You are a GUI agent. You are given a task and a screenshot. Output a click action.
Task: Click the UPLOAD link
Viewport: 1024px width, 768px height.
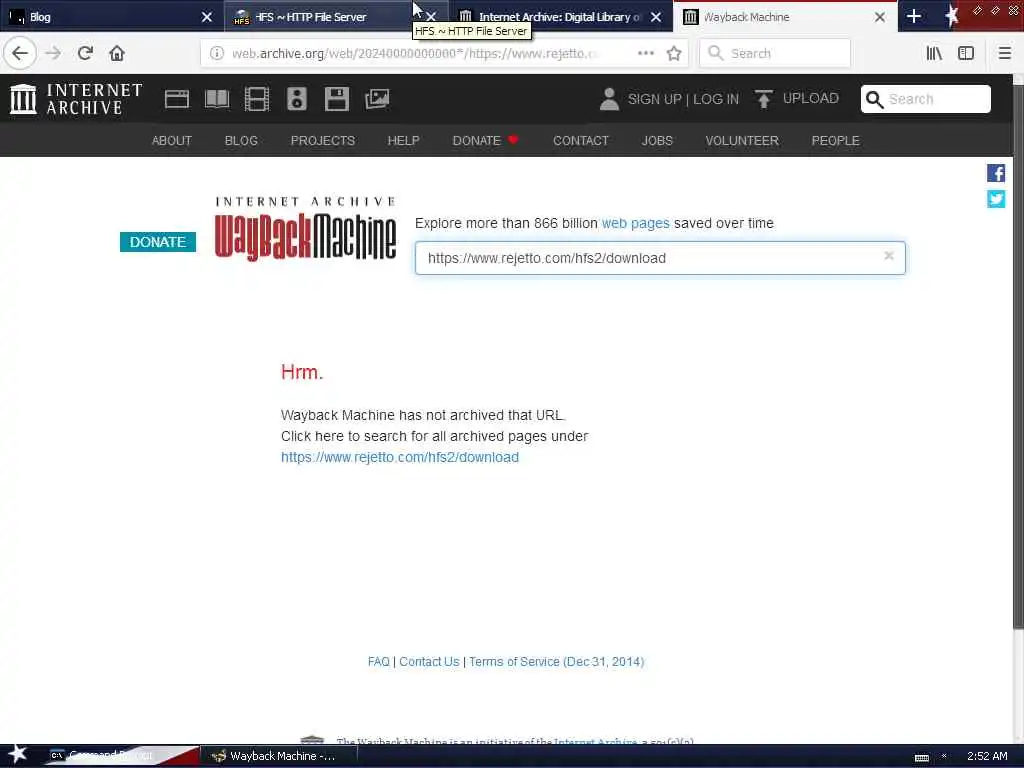[x=810, y=99]
